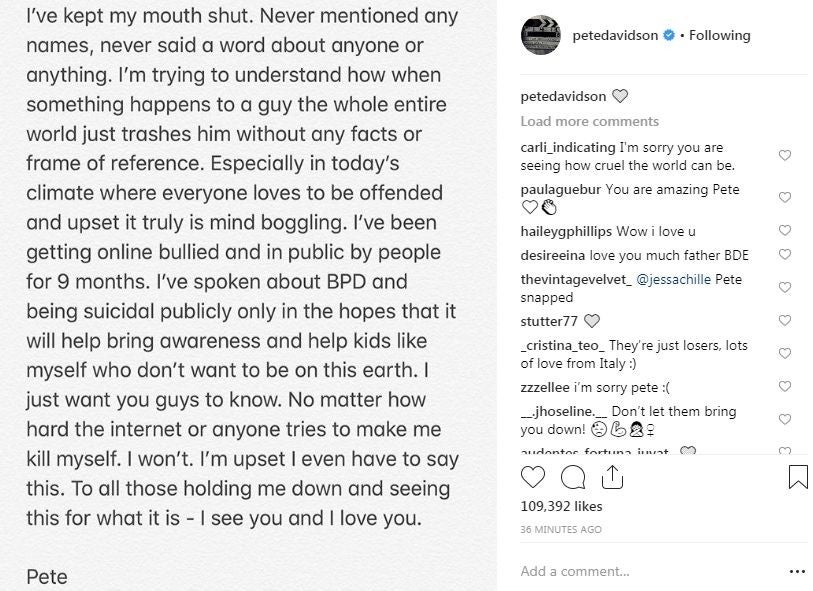Image resolution: width=813 pixels, height=591 pixels.
Task: Like desireeina's comment heart
Action: pyautogui.click(x=785, y=256)
